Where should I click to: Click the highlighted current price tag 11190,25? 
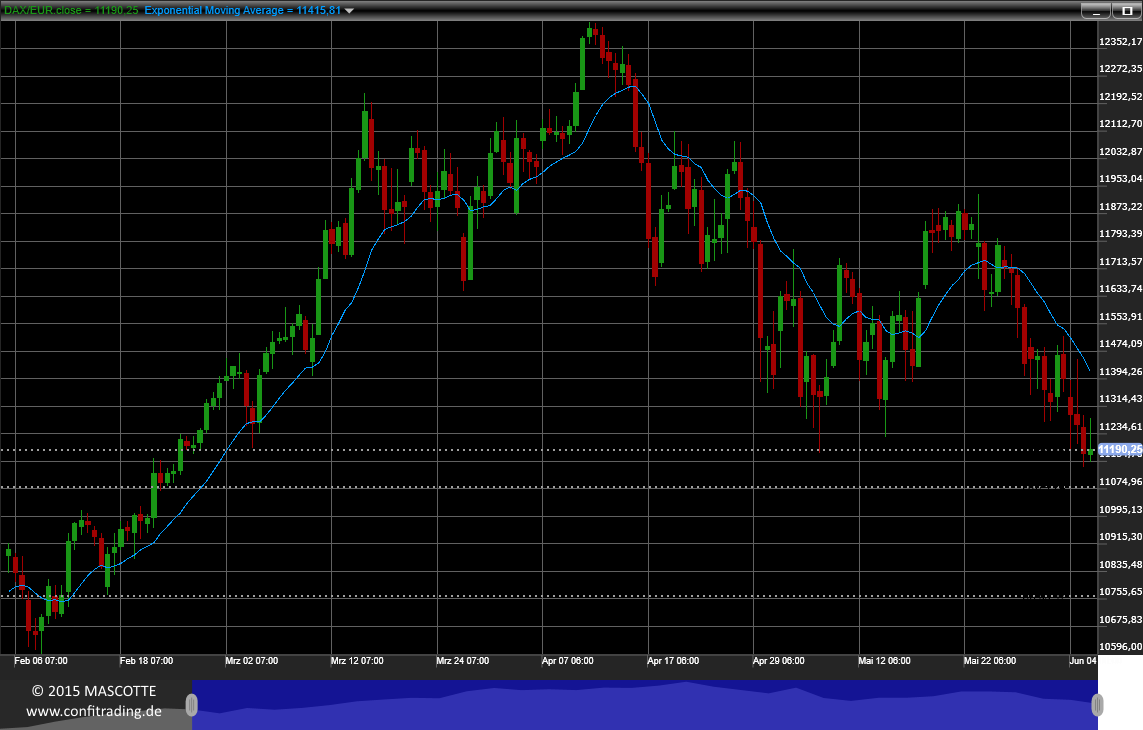[x=1120, y=449]
